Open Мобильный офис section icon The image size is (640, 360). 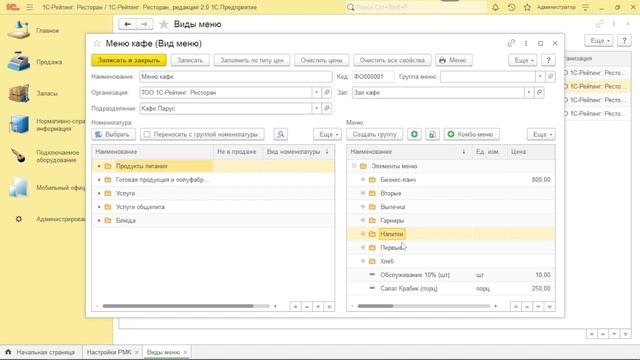(18, 187)
